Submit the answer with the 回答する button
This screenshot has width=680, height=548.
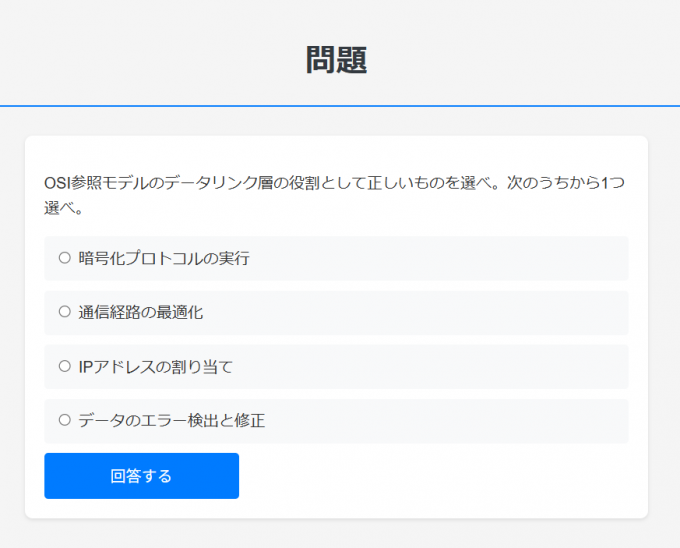(141, 476)
